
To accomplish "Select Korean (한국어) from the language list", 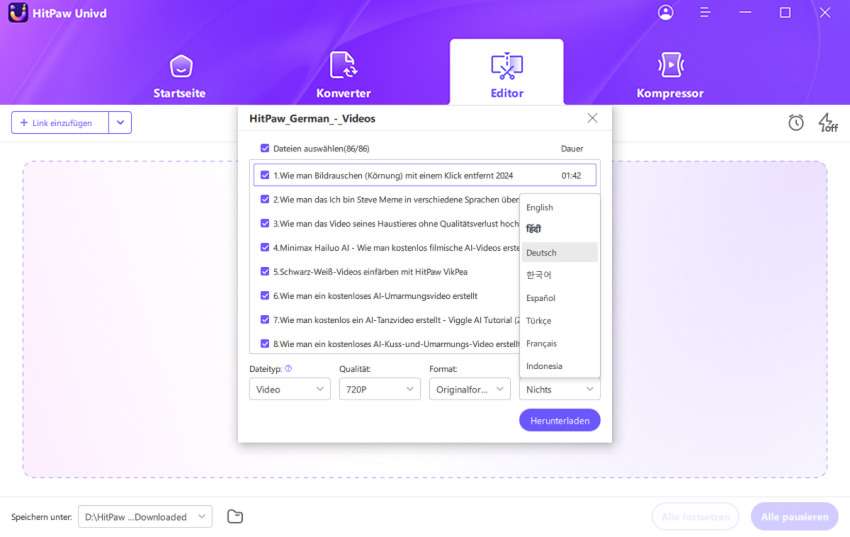I will pyautogui.click(x=559, y=275).
